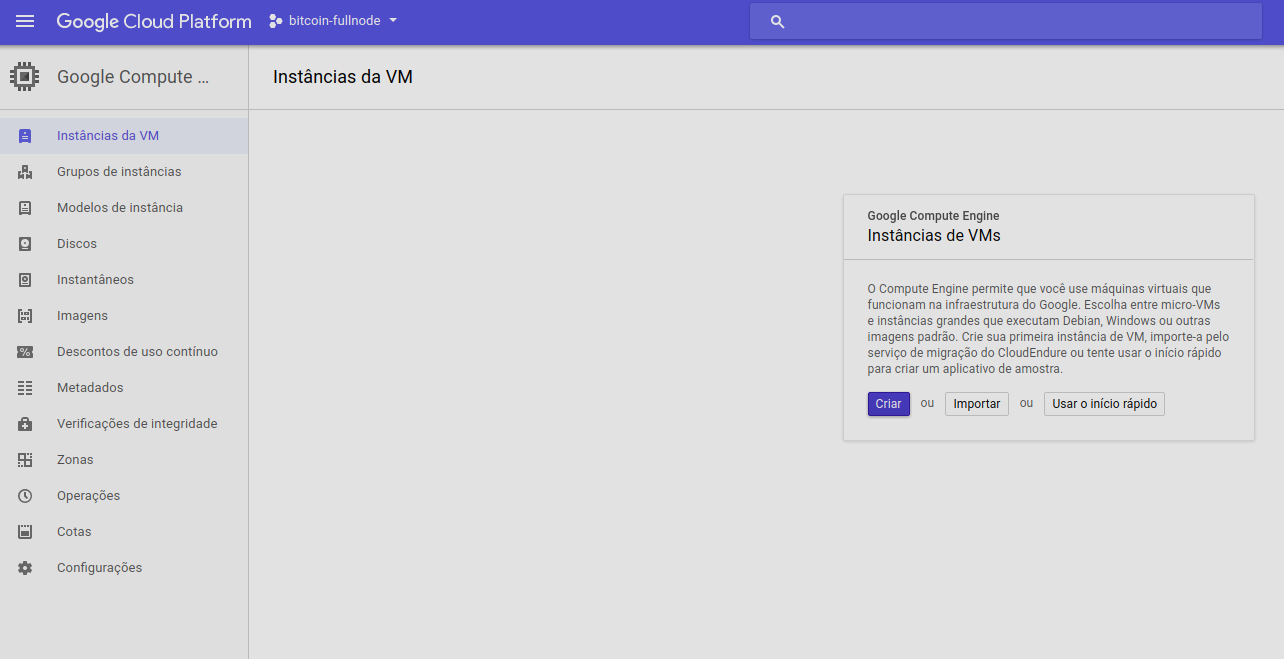Click the blue Criar button
Image resolution: width=1284 pixels, height=659 pixels.
coord(888,404)
